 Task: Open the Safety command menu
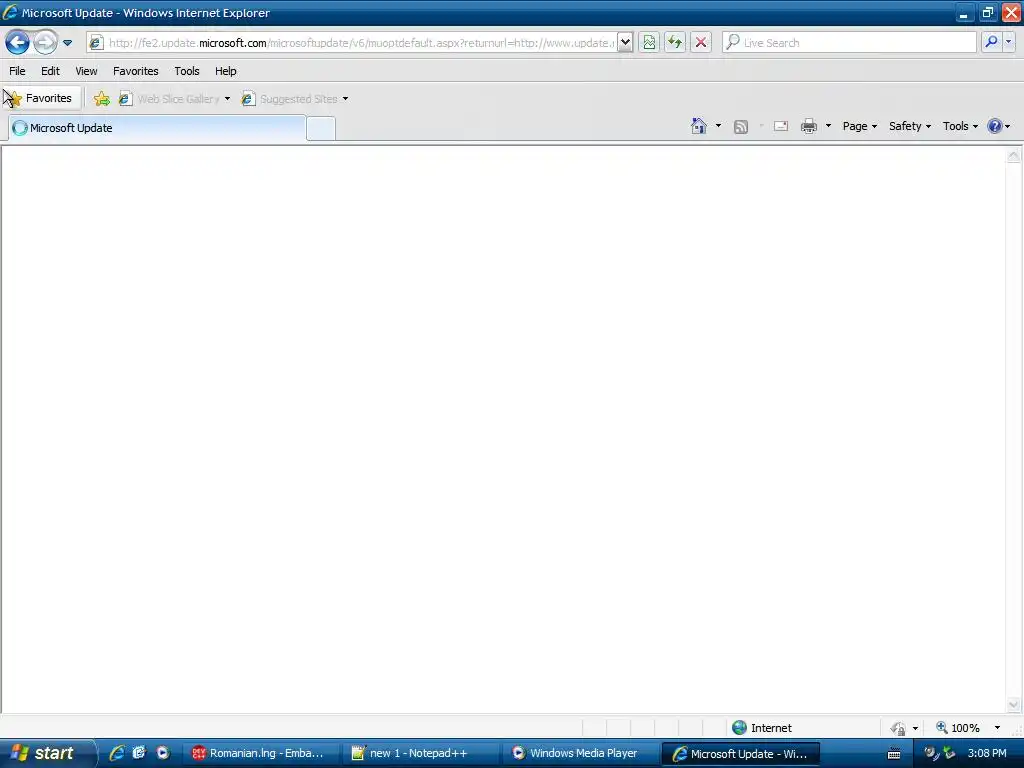tap(910, 126)
